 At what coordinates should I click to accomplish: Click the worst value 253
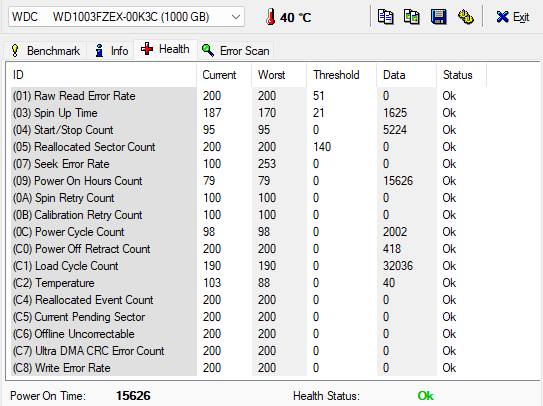267,164
